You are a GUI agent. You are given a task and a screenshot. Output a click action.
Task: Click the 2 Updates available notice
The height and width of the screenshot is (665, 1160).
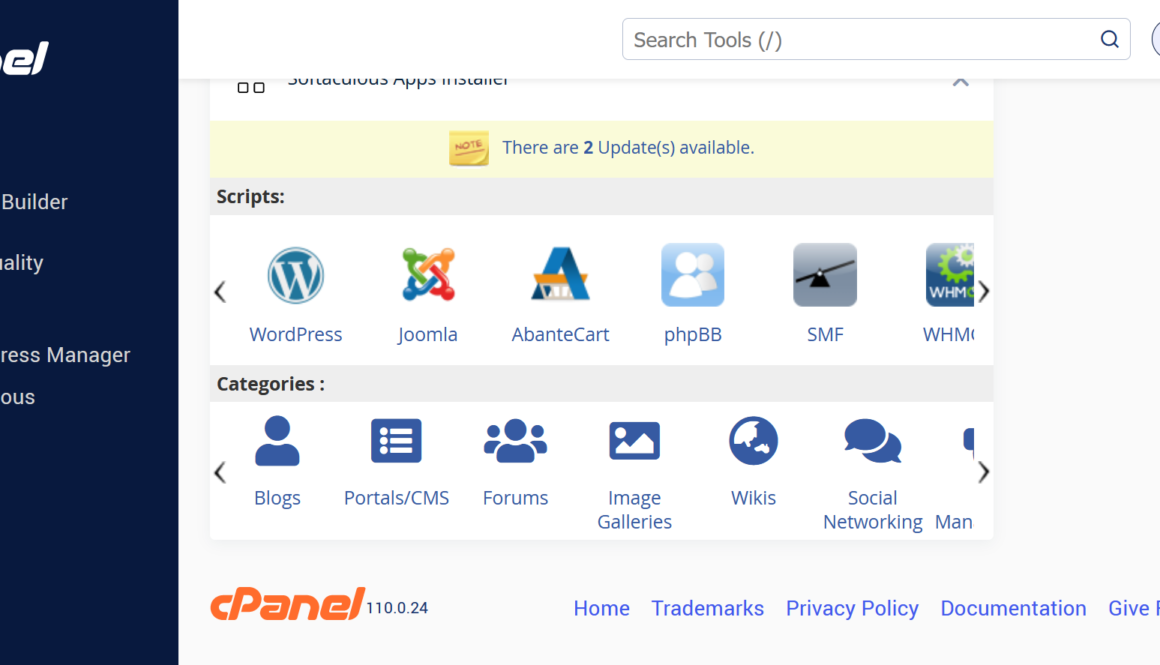pyautogui.click(x=627, y=148)
